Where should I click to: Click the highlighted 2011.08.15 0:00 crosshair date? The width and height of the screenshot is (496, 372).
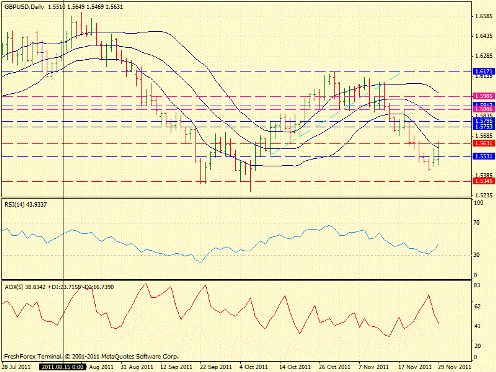62,367
